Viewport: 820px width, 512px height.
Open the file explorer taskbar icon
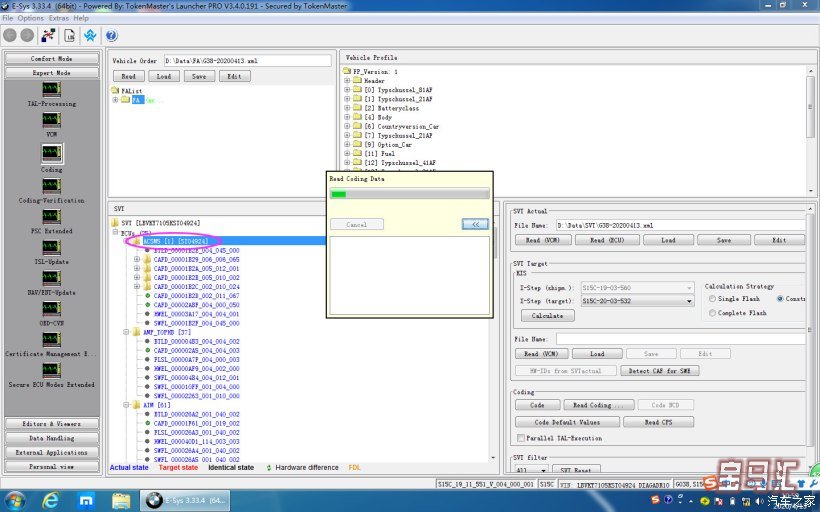(121, 501)
